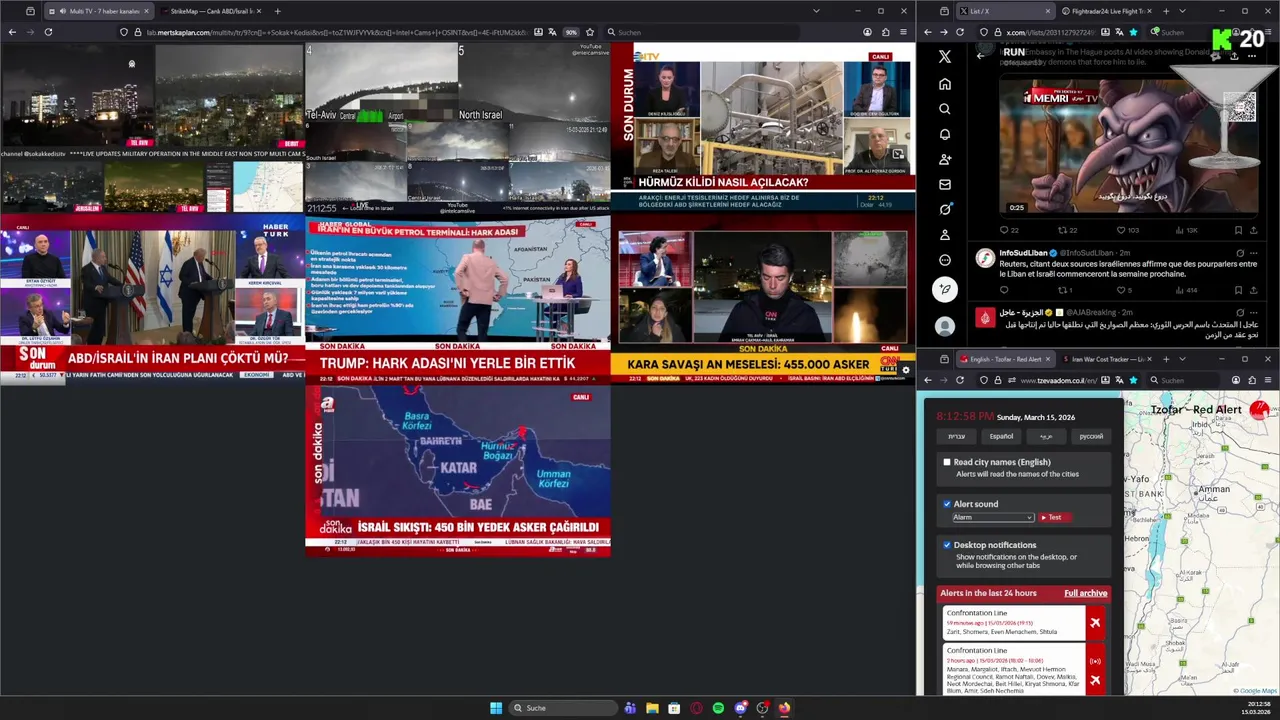
Task: Select A Haber Hürmüz Boğazı map stream
Action: click(x=457, y=470)
